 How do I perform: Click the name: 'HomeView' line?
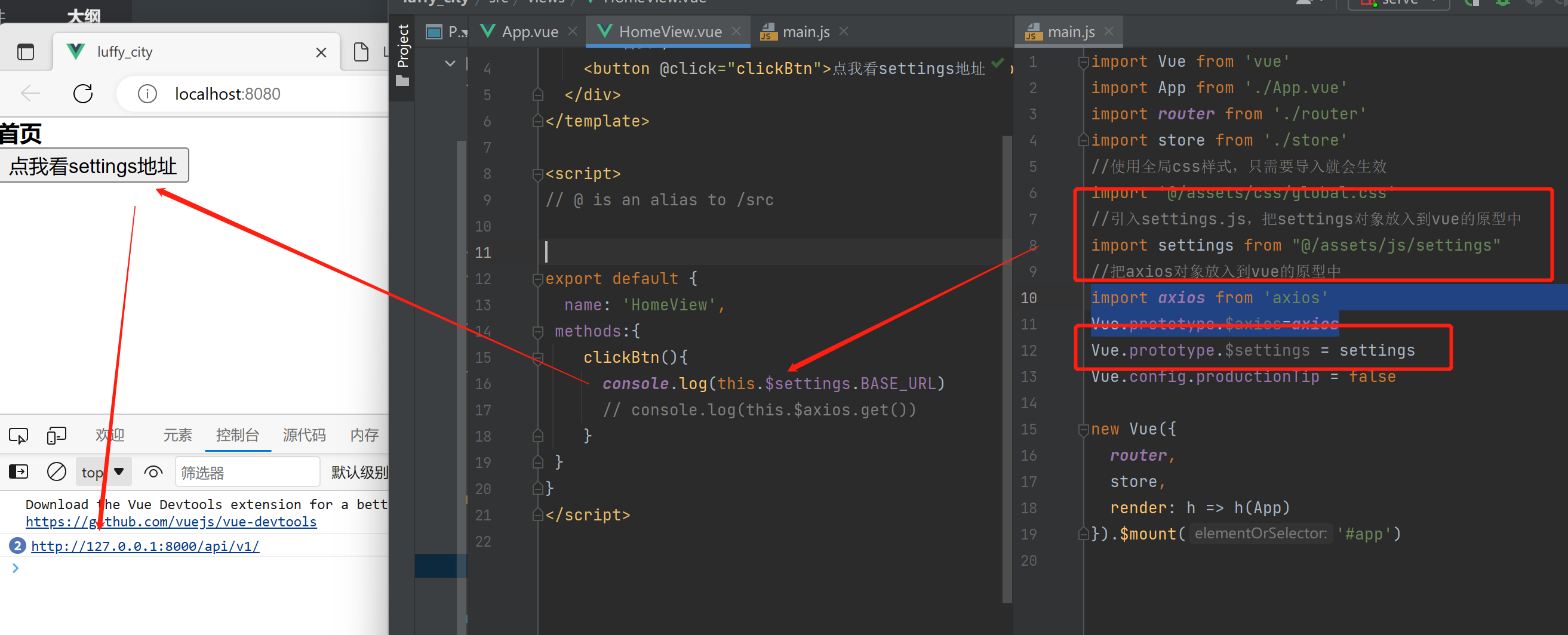(645, 305)
